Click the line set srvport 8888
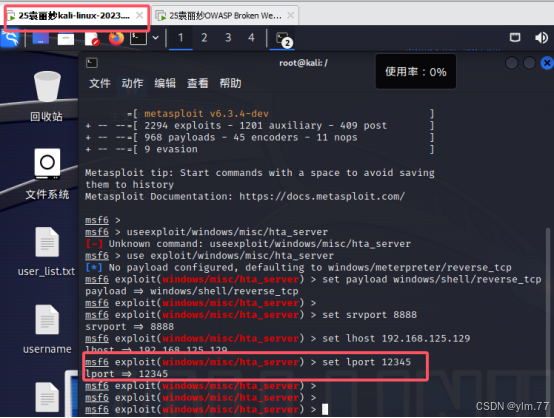Viewport: 554px width, 418px height. pyautogui.click(x=369, y=315)
